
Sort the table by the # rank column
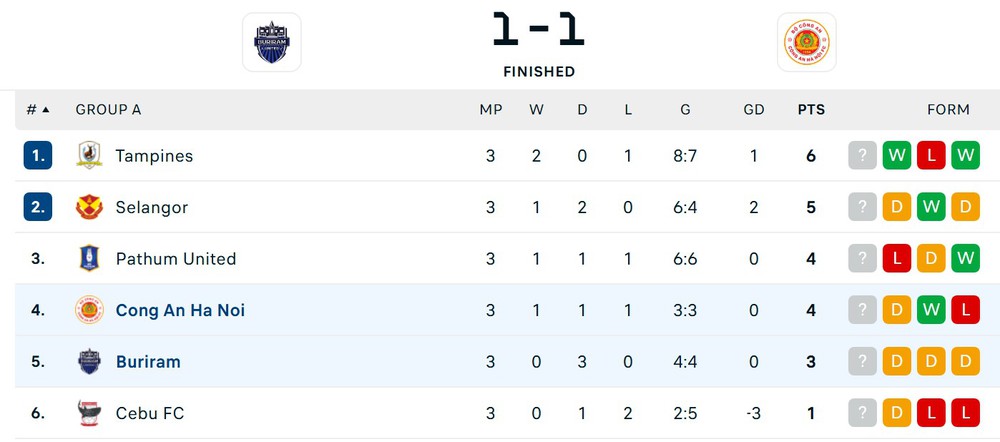(x=38, y=109)
